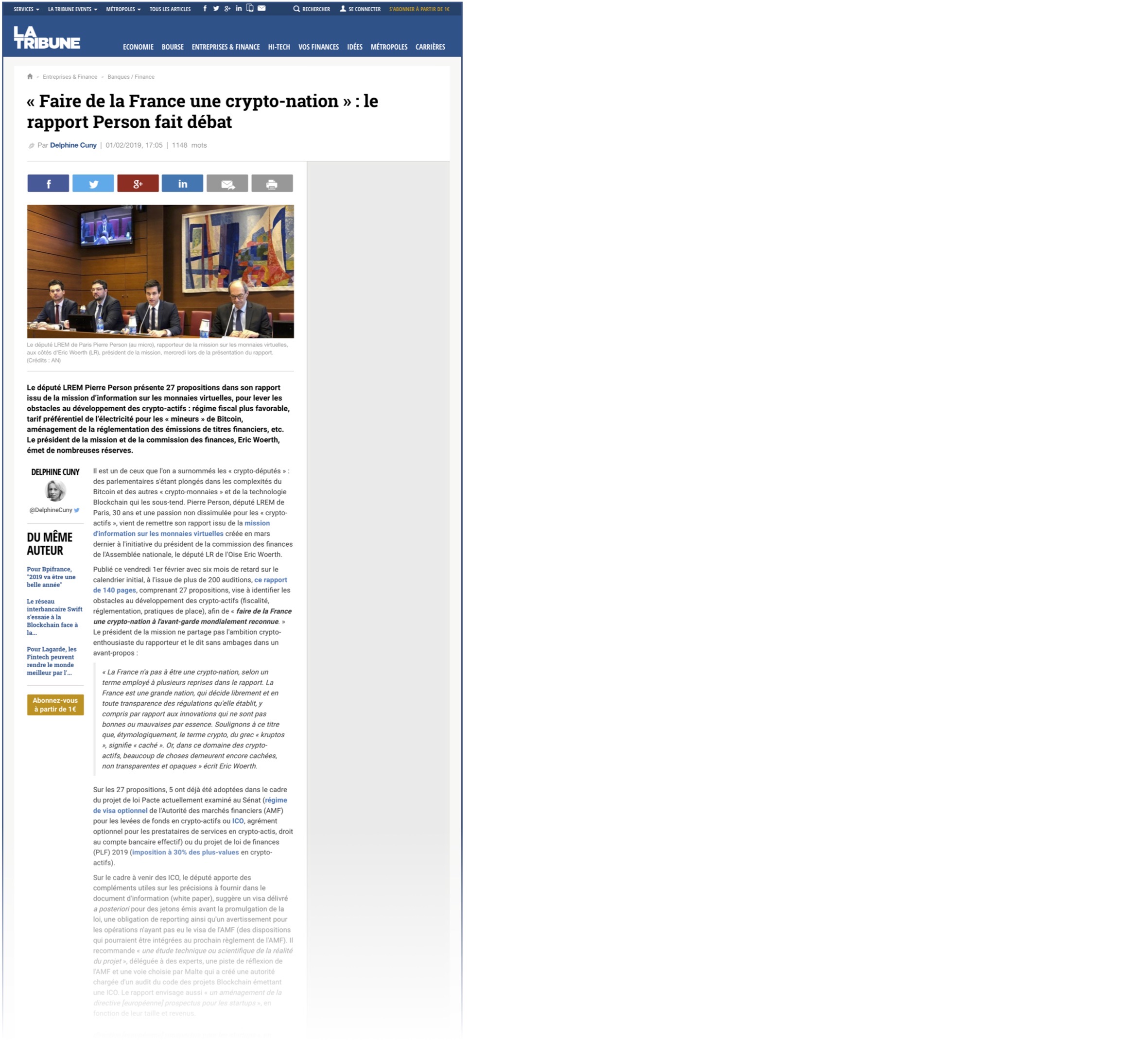Click the @DelphineCuny handle
The width and height of the screenshot is (1148, 1058).
pyautogui.click(x=51, y=510)
